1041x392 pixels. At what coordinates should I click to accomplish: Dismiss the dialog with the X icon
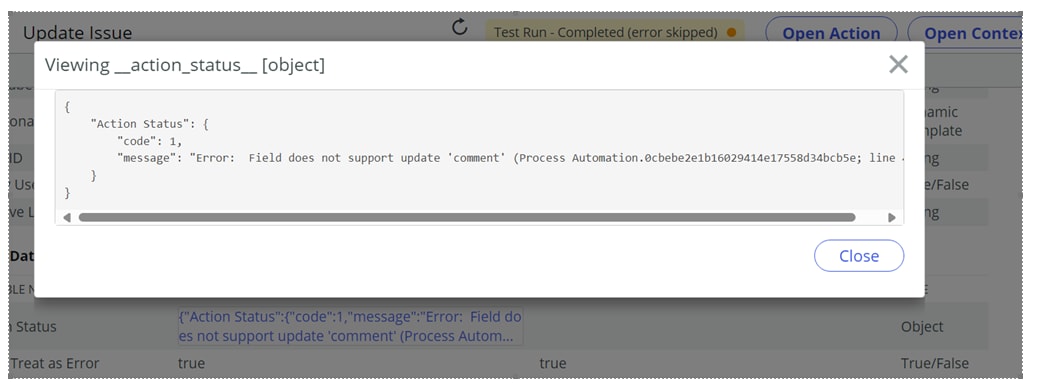(x=898, y=64)
